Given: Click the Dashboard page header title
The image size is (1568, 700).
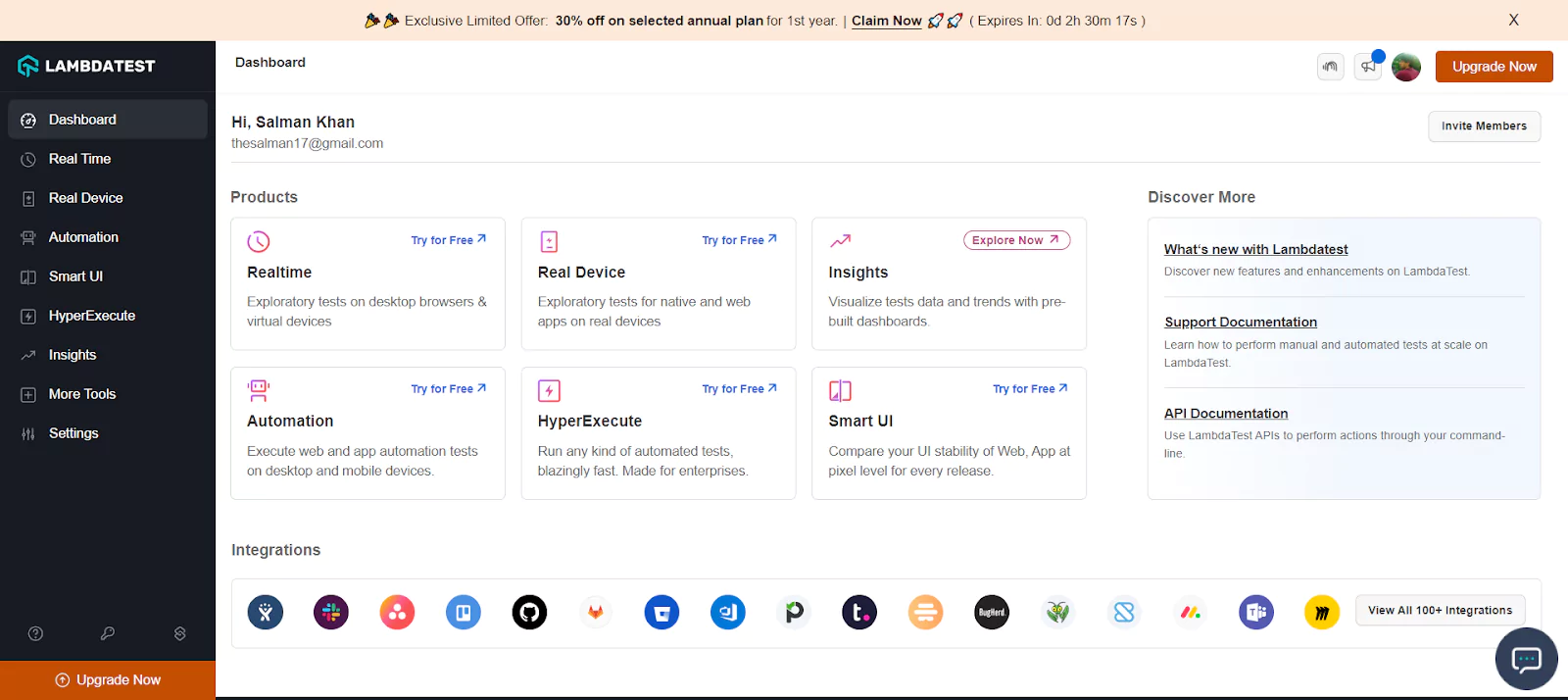Looking at the screenshot, I should pos(270,63).
